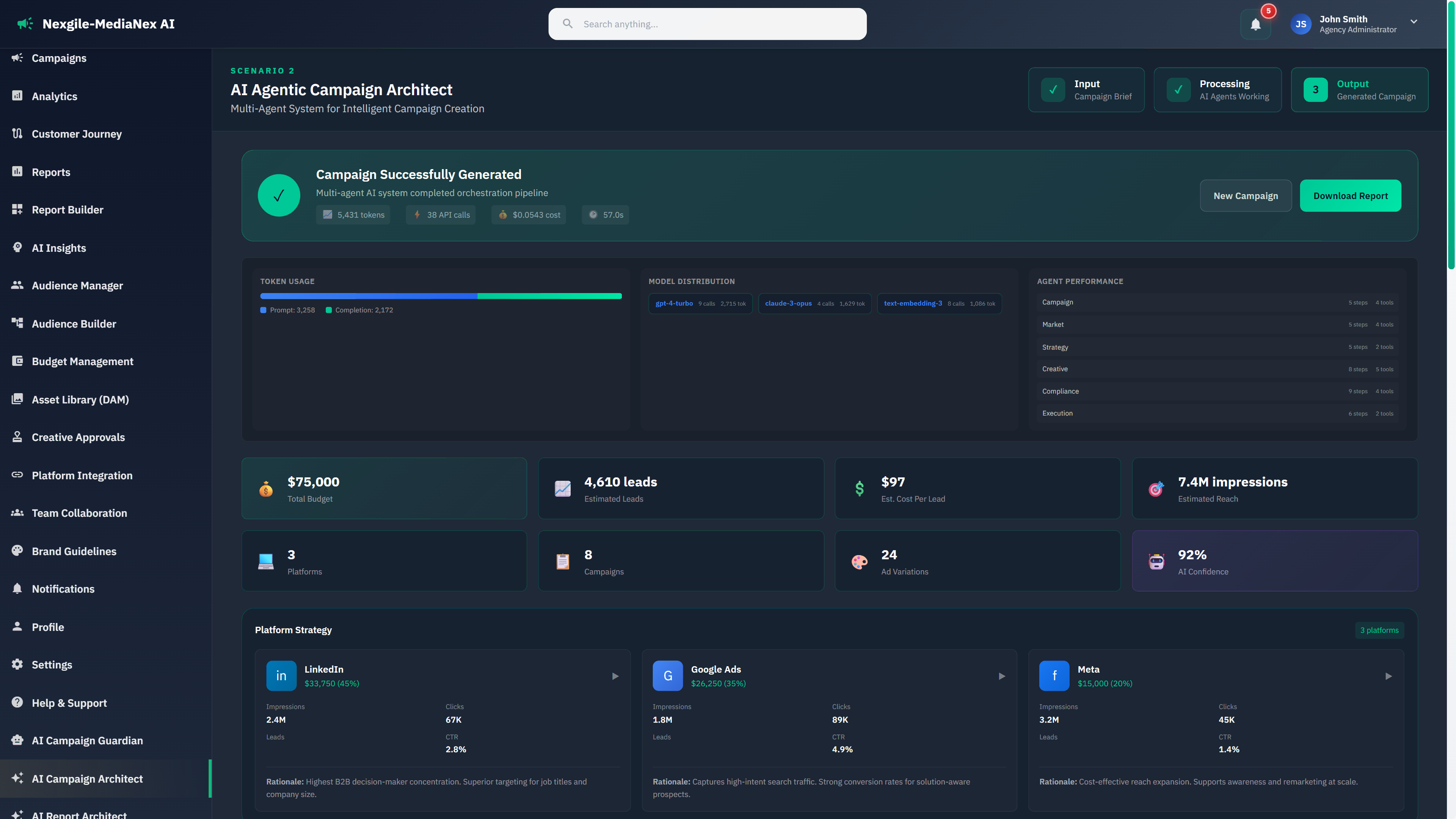The height and width of the screenshot is (819, 1456).
Task: Expand the LinkedIn platform strategy card
Action: pyautogui.click(x=615, y=675)
